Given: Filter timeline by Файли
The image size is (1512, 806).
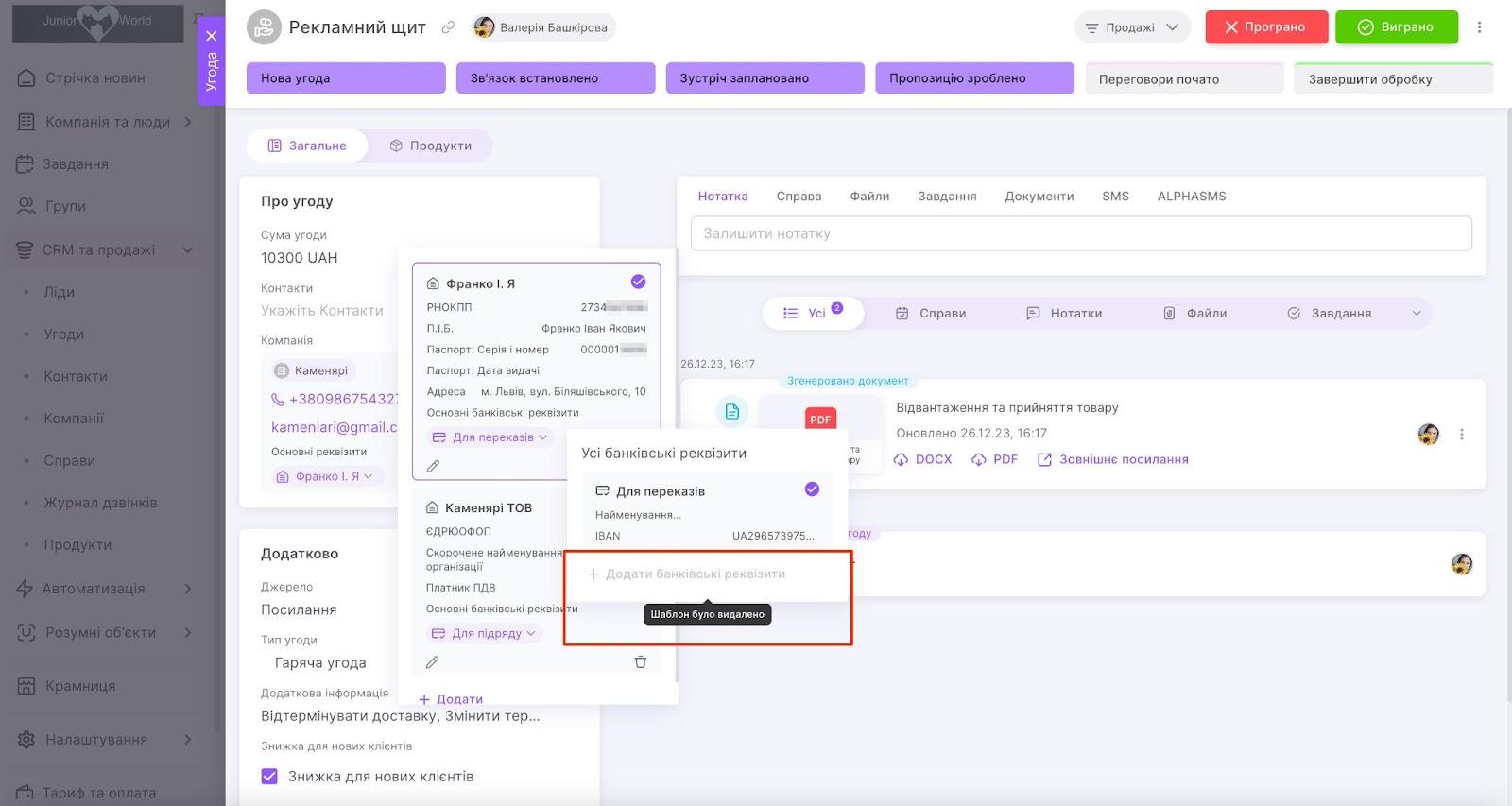Looking at the screenshot, I should tap(1194, 314).
